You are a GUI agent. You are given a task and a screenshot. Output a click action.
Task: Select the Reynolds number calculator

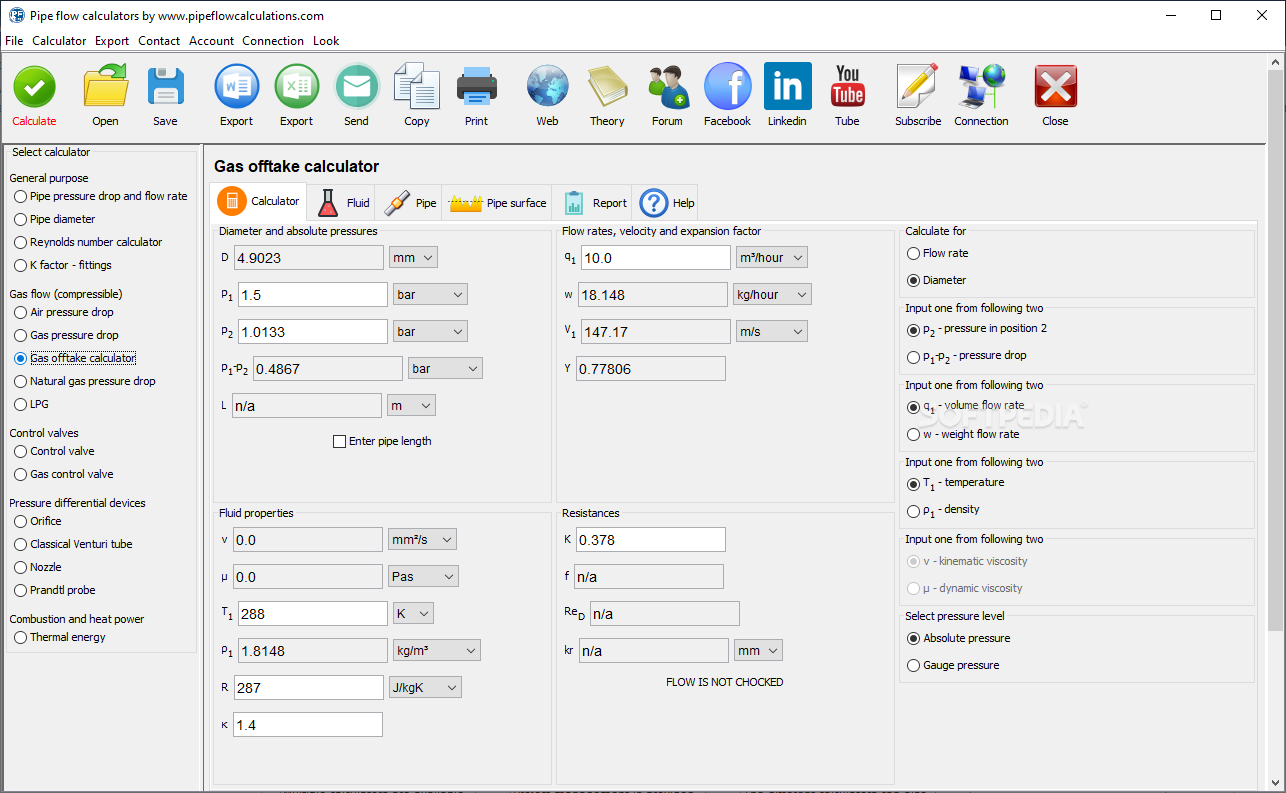click(88, 242)
